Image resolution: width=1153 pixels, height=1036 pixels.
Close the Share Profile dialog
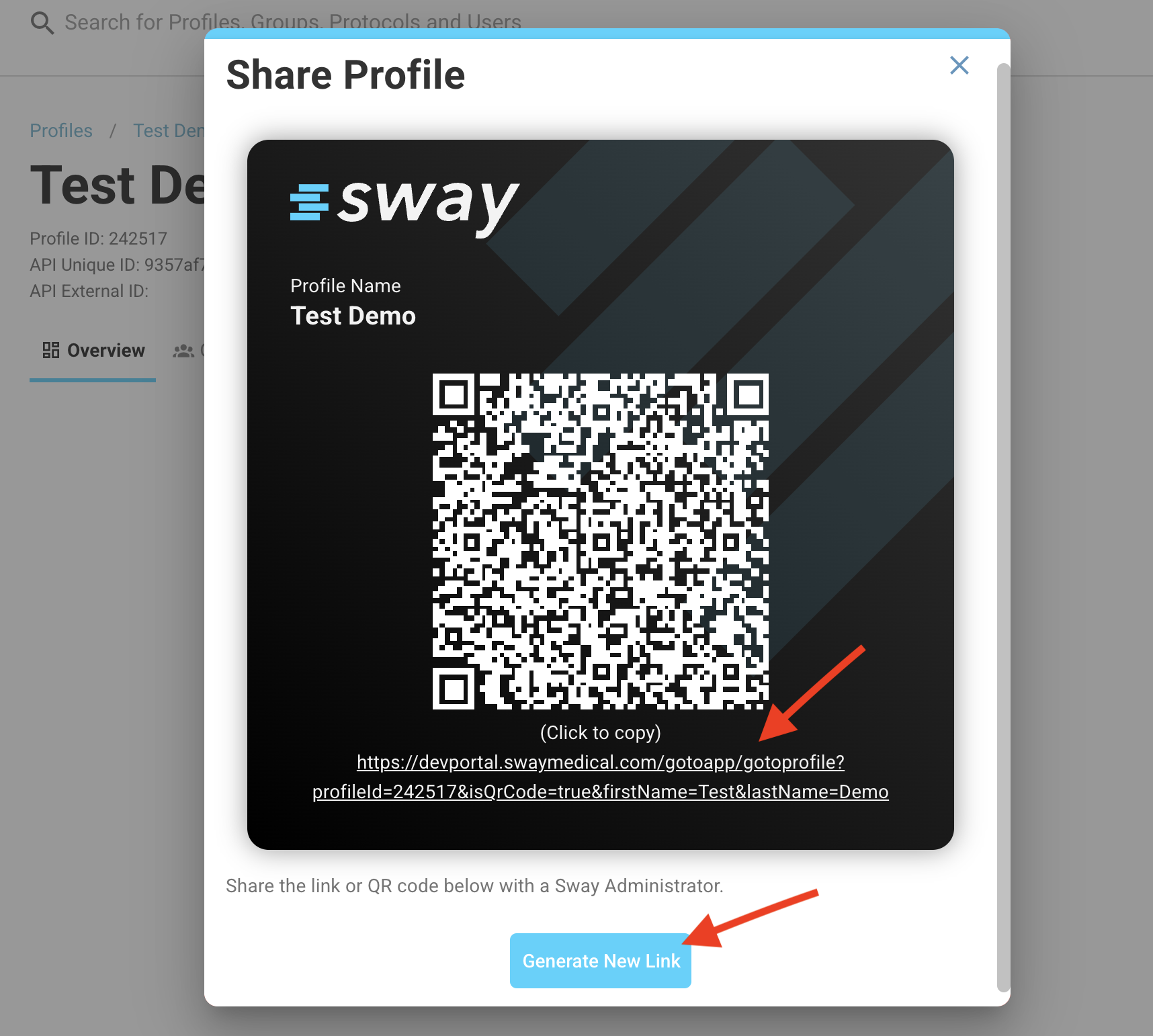coord(959,65)
